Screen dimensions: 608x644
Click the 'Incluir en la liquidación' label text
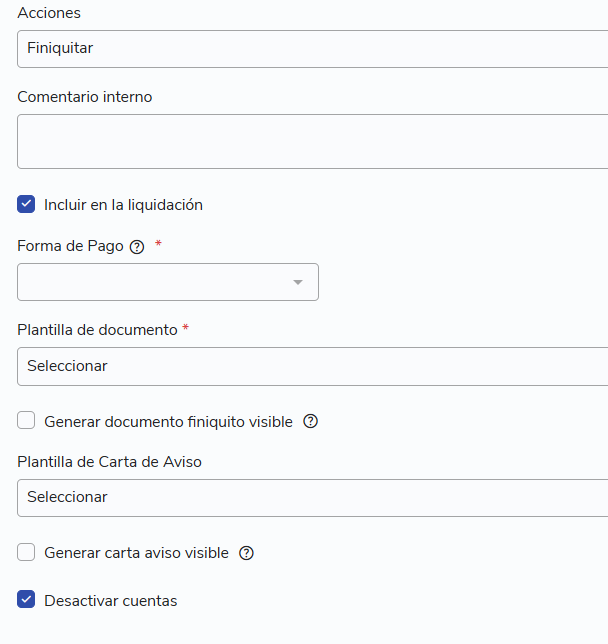point(123,205)
